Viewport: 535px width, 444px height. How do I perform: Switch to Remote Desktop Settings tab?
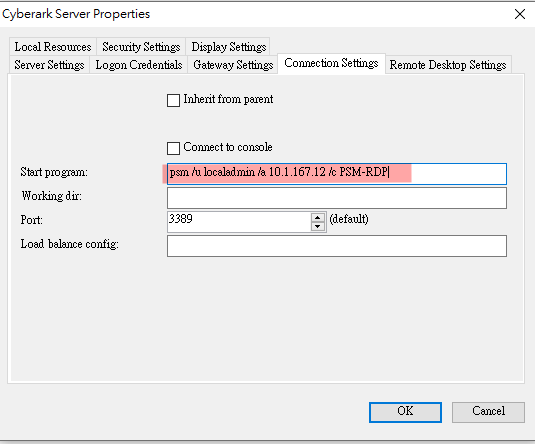coord(448,65)
